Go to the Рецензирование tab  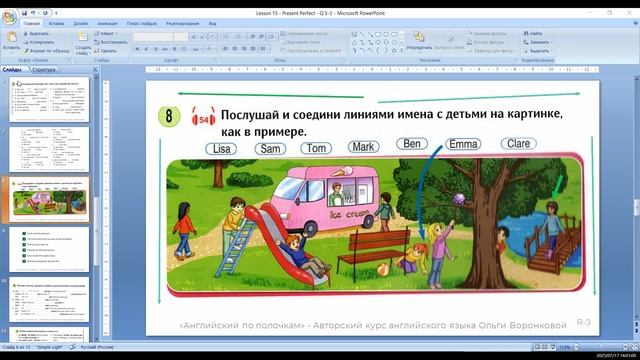182,24
